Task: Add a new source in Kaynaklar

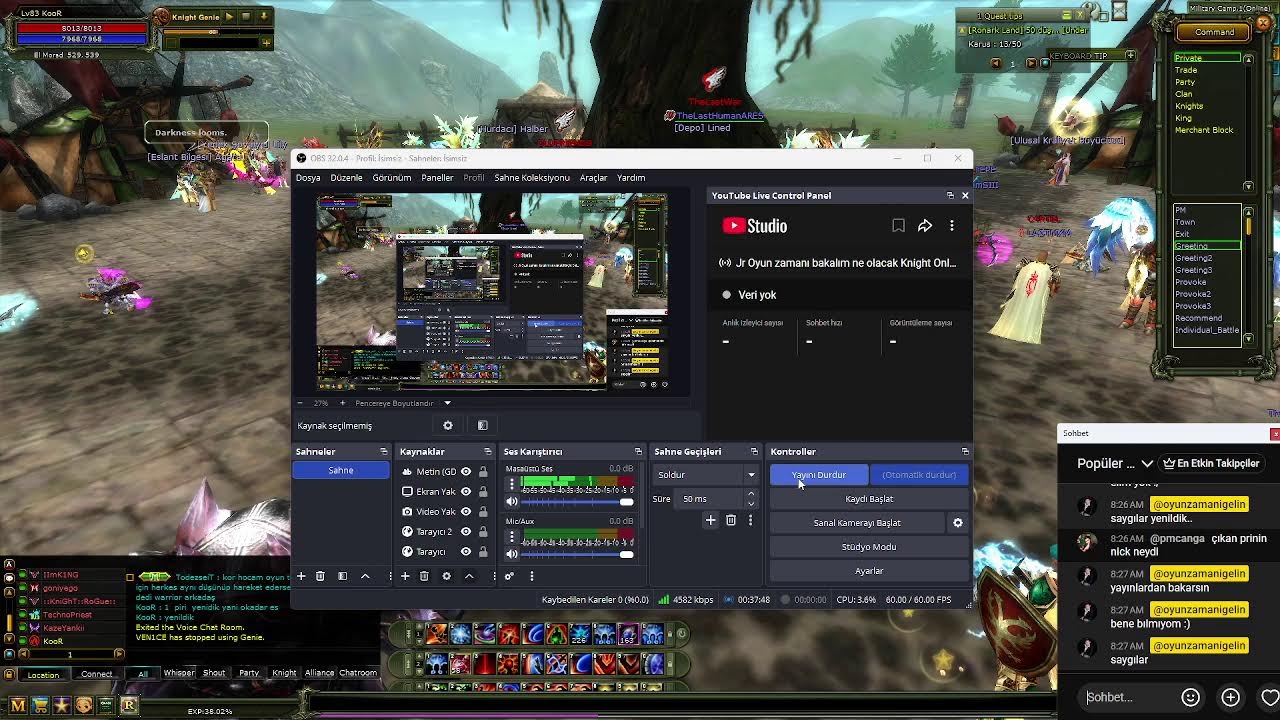Action: [x=405, y=576]
